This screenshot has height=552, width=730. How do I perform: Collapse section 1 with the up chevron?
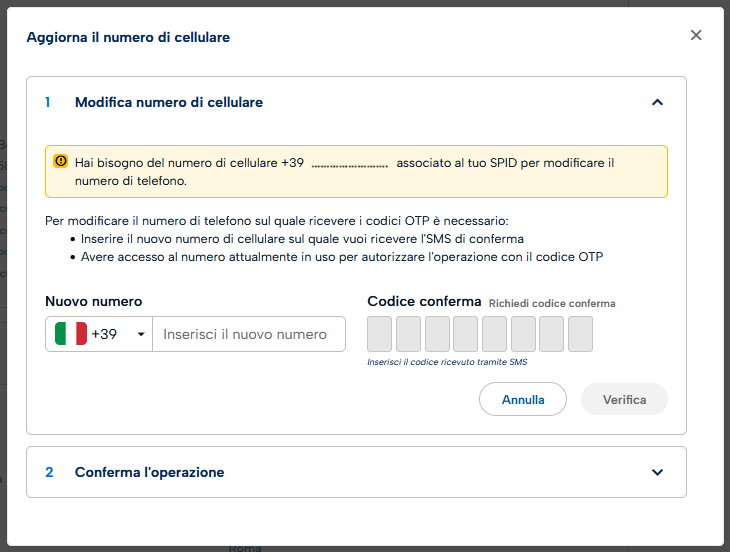tap(657, 102)
